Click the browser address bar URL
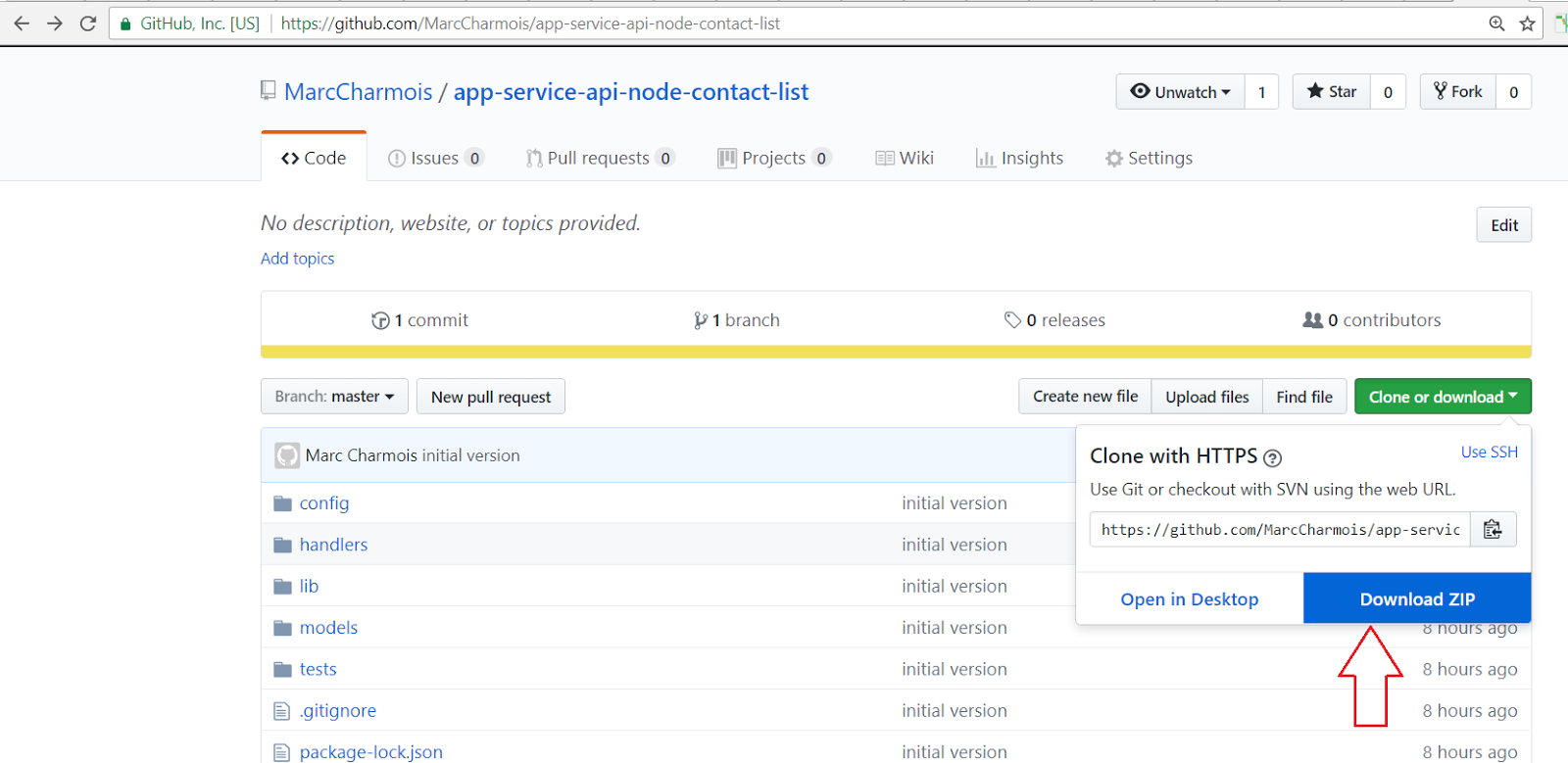Viewport: 1568px width, 763px height. tap(530, 24)
